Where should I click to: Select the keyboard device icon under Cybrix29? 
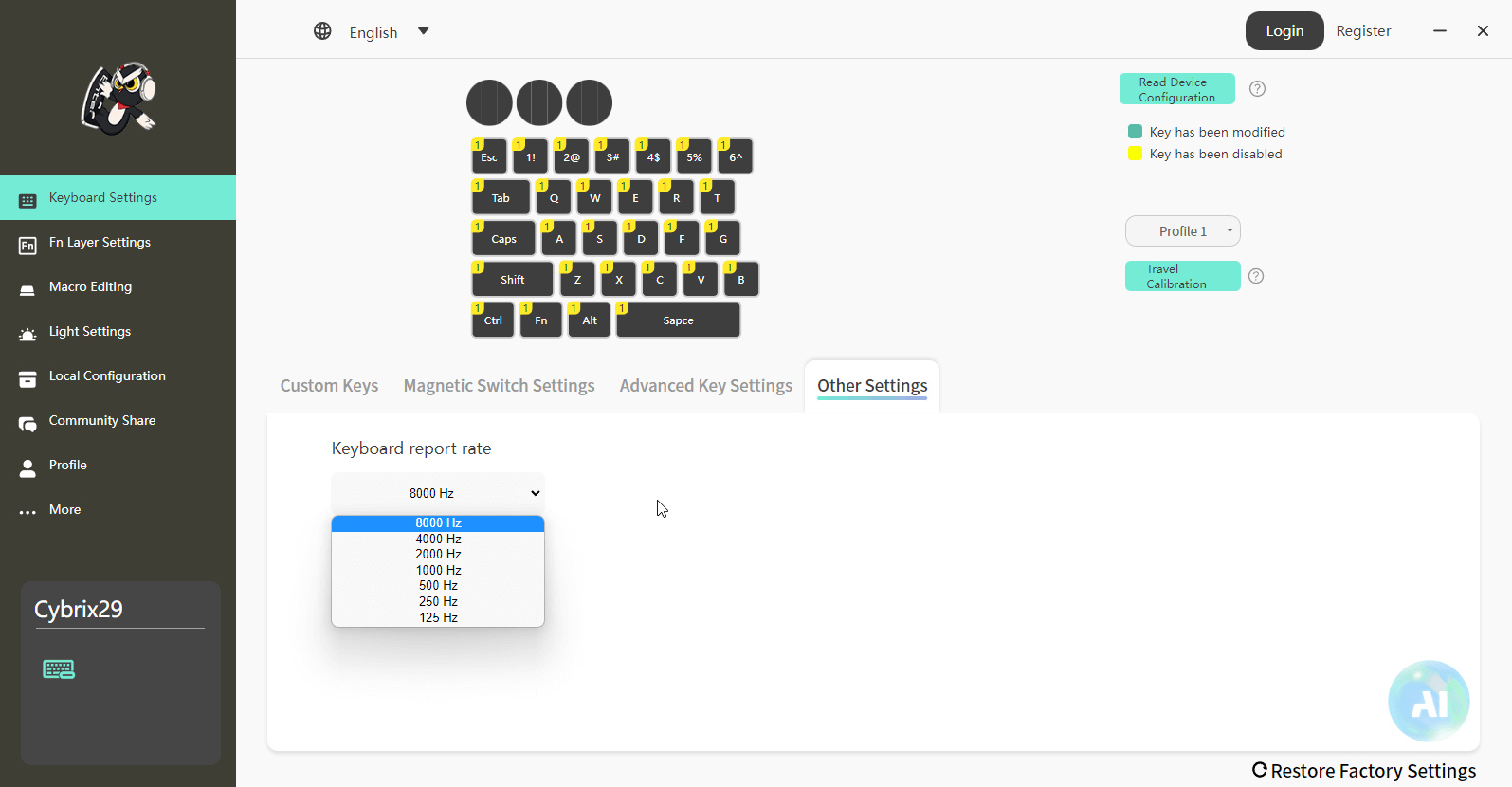pos(59,669)
